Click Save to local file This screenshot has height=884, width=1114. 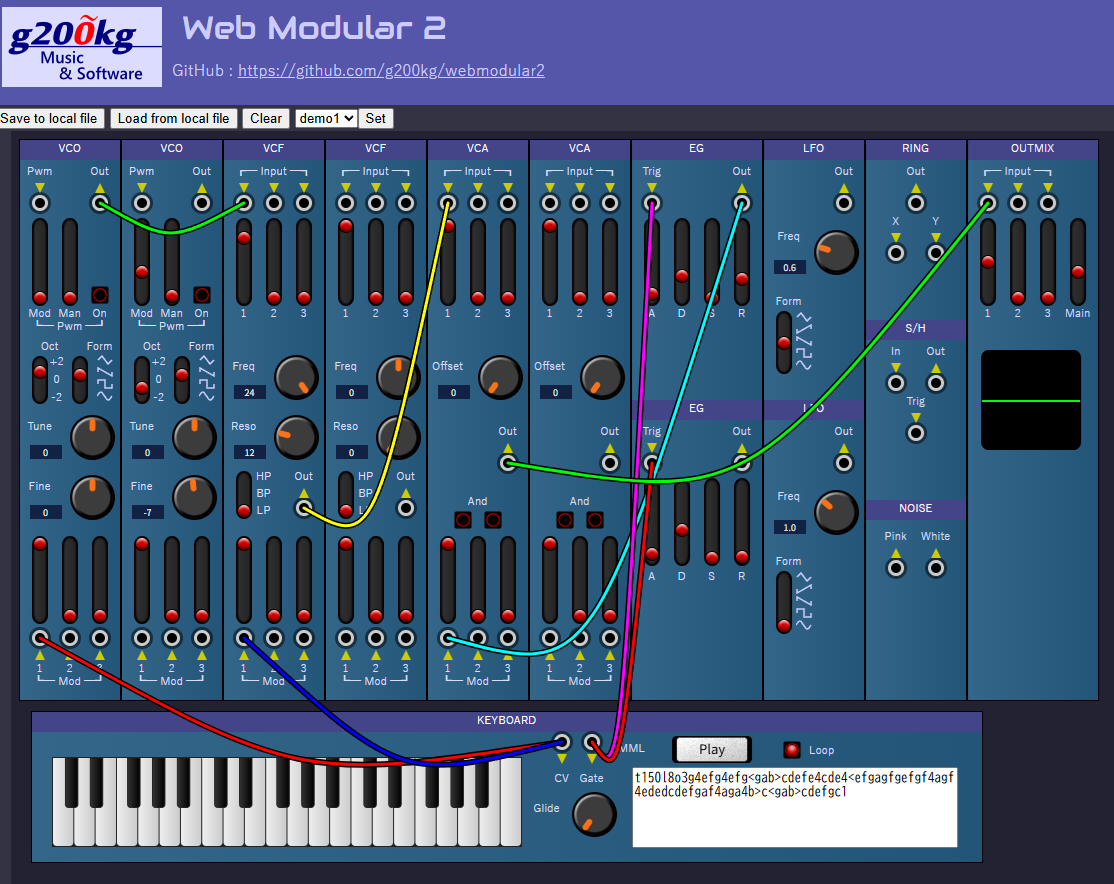point(50,118)
